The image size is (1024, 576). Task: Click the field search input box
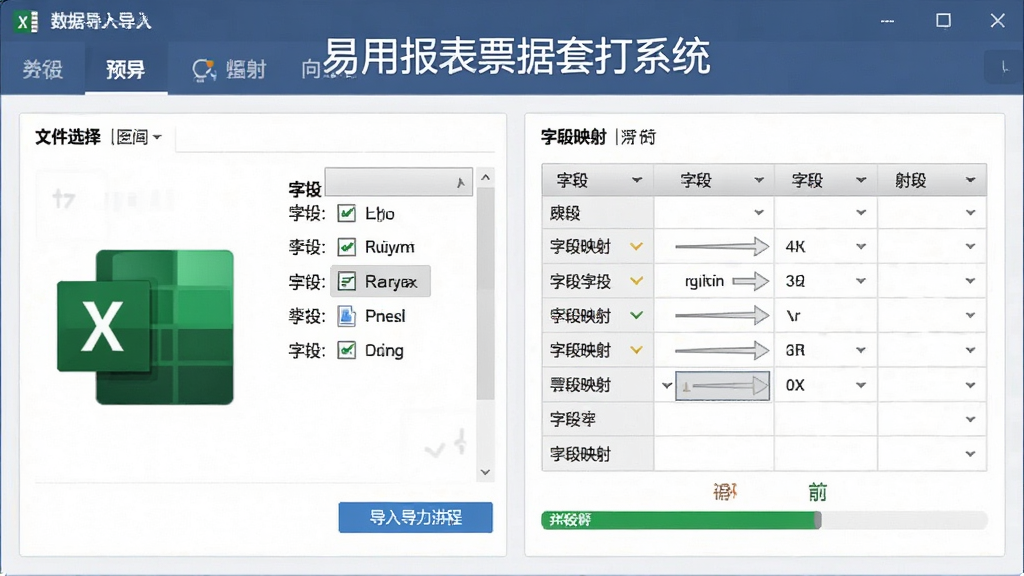398,182
